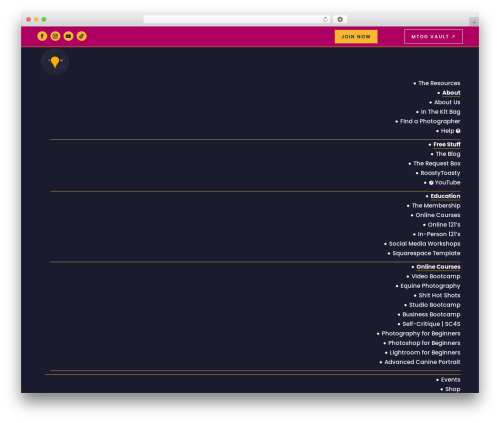
Task: Open Social Media Workshops link
Action: point(424,244)
